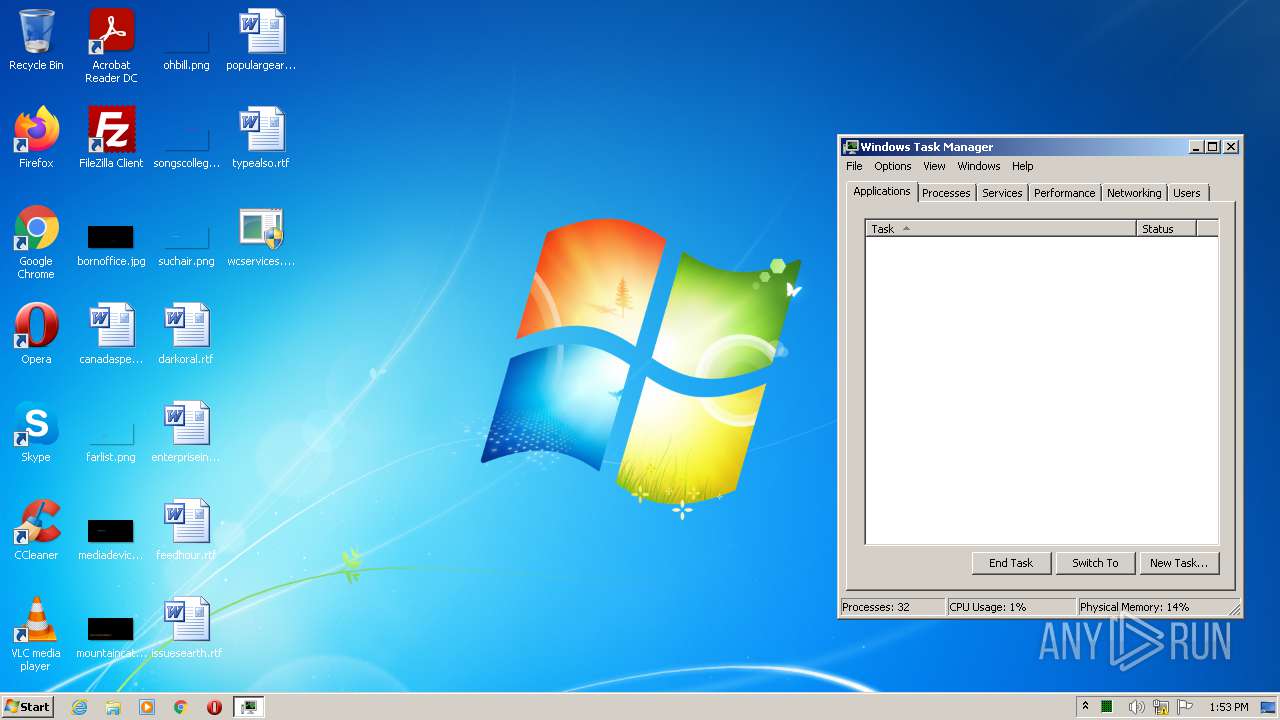Image resolution: width=1280 pixels, height=720 pixels.
Task: Open VLC media player shortcut
Action: [36, 634]
